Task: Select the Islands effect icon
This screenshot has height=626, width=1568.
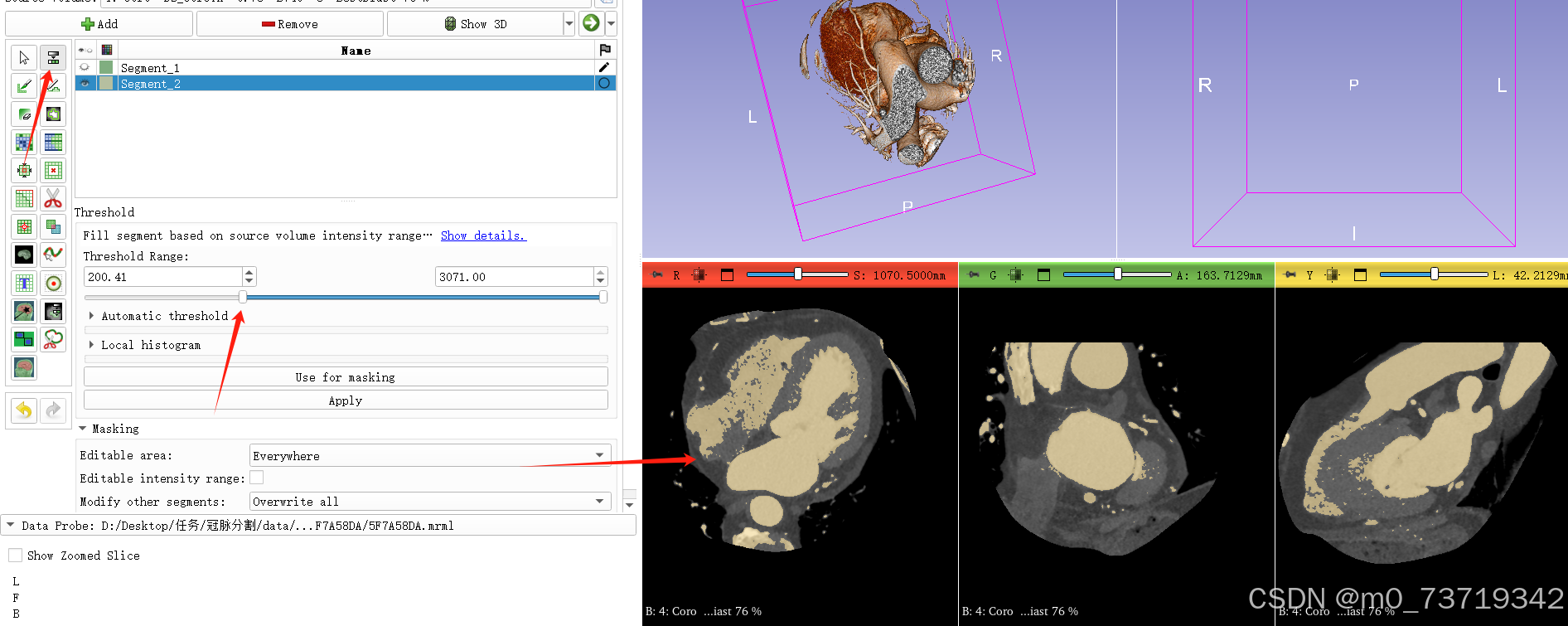Action: coord(24,226)
